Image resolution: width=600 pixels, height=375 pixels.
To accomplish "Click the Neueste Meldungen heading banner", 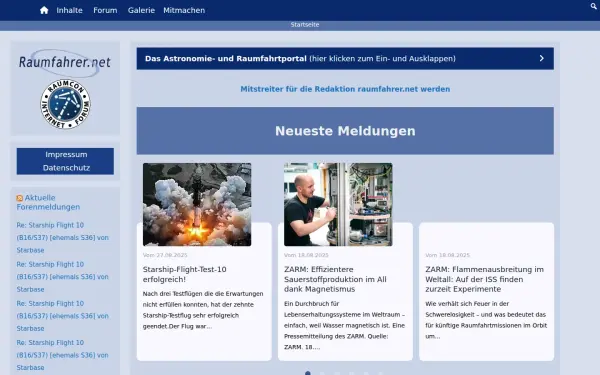I will (x=345, y=131).
